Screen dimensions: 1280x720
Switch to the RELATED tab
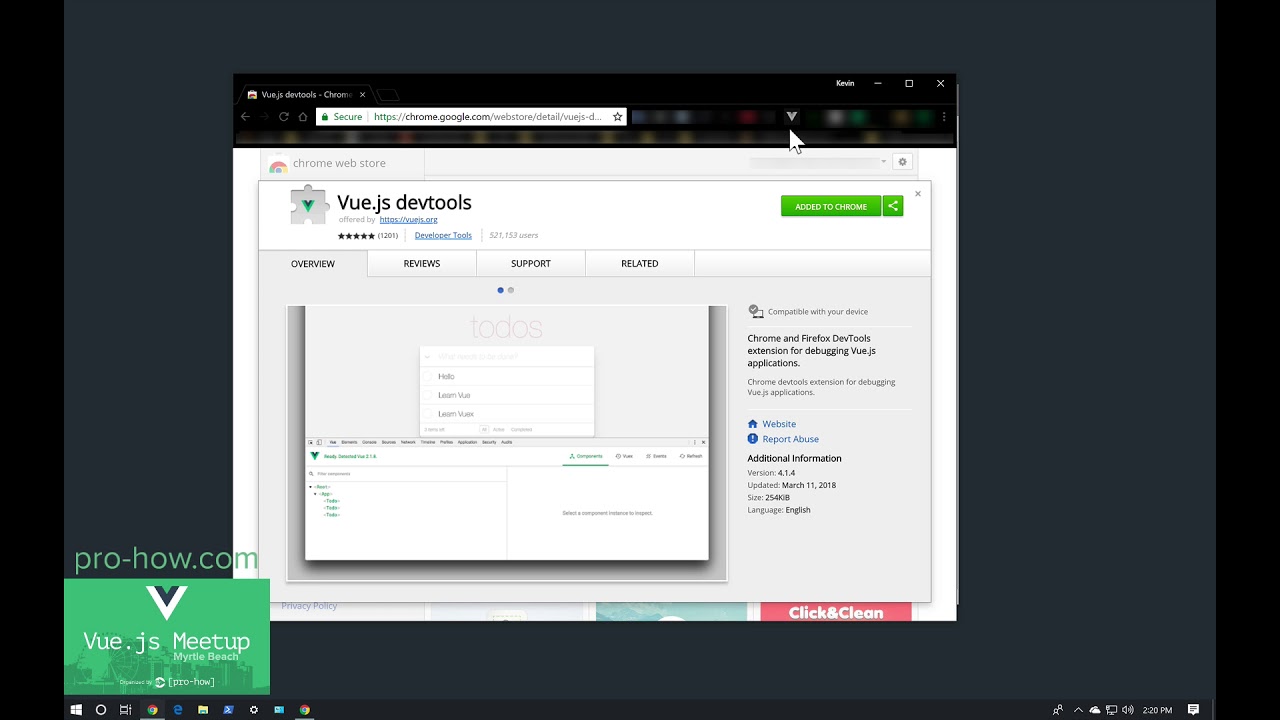point(640,264)
